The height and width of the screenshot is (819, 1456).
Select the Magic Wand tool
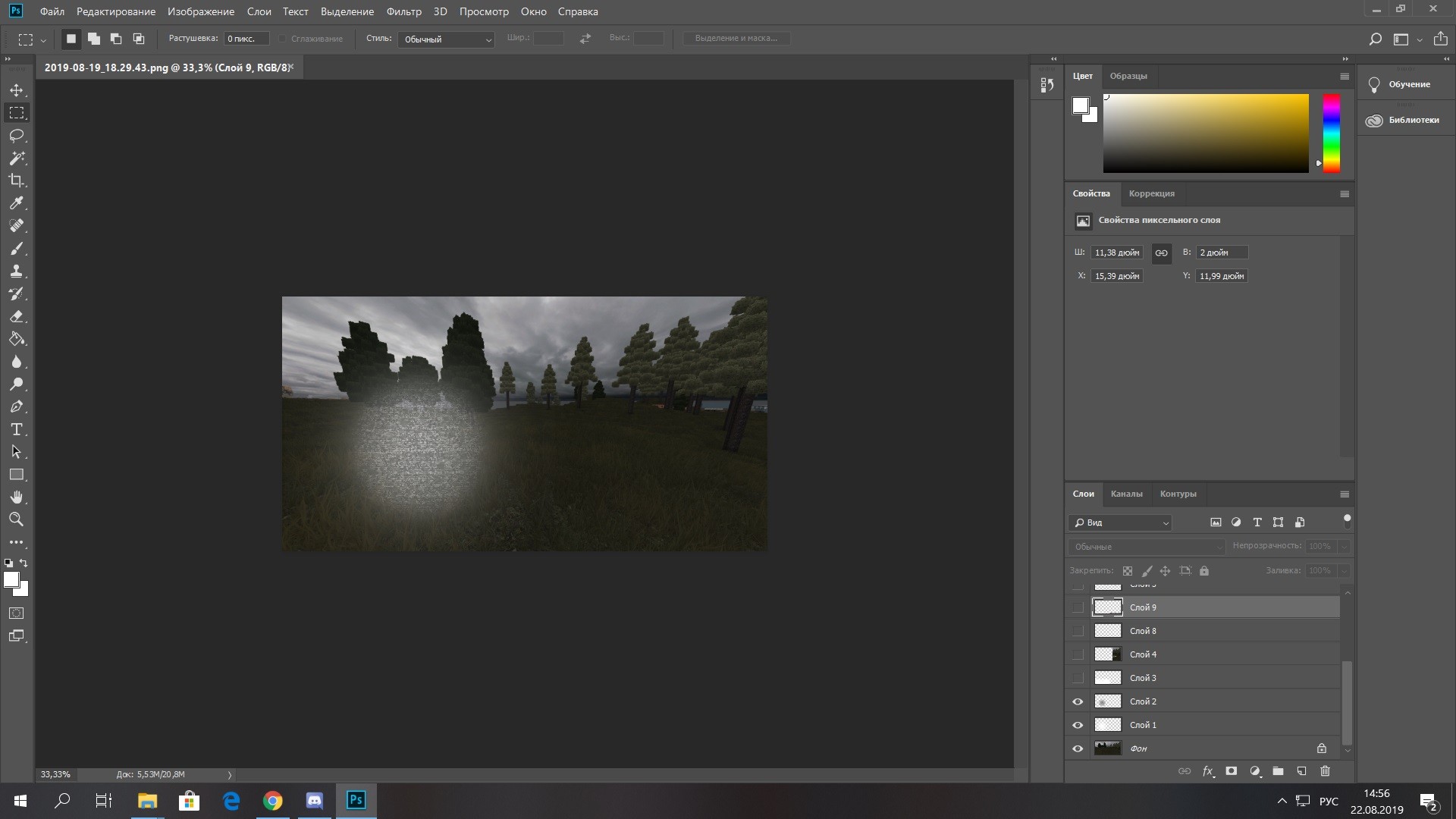pos(17,158)
